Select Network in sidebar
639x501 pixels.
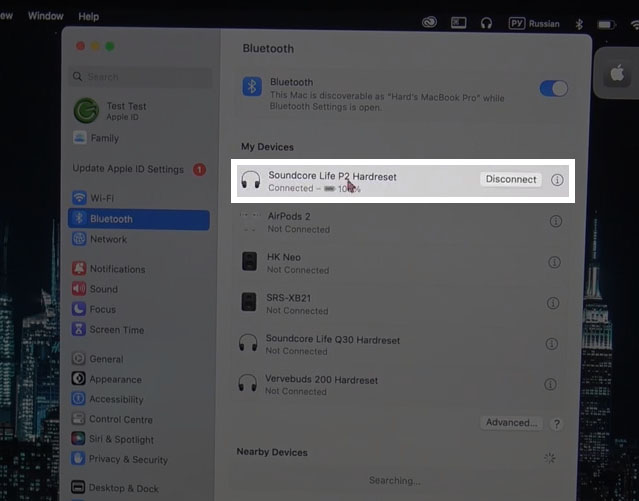click(99, 239)
